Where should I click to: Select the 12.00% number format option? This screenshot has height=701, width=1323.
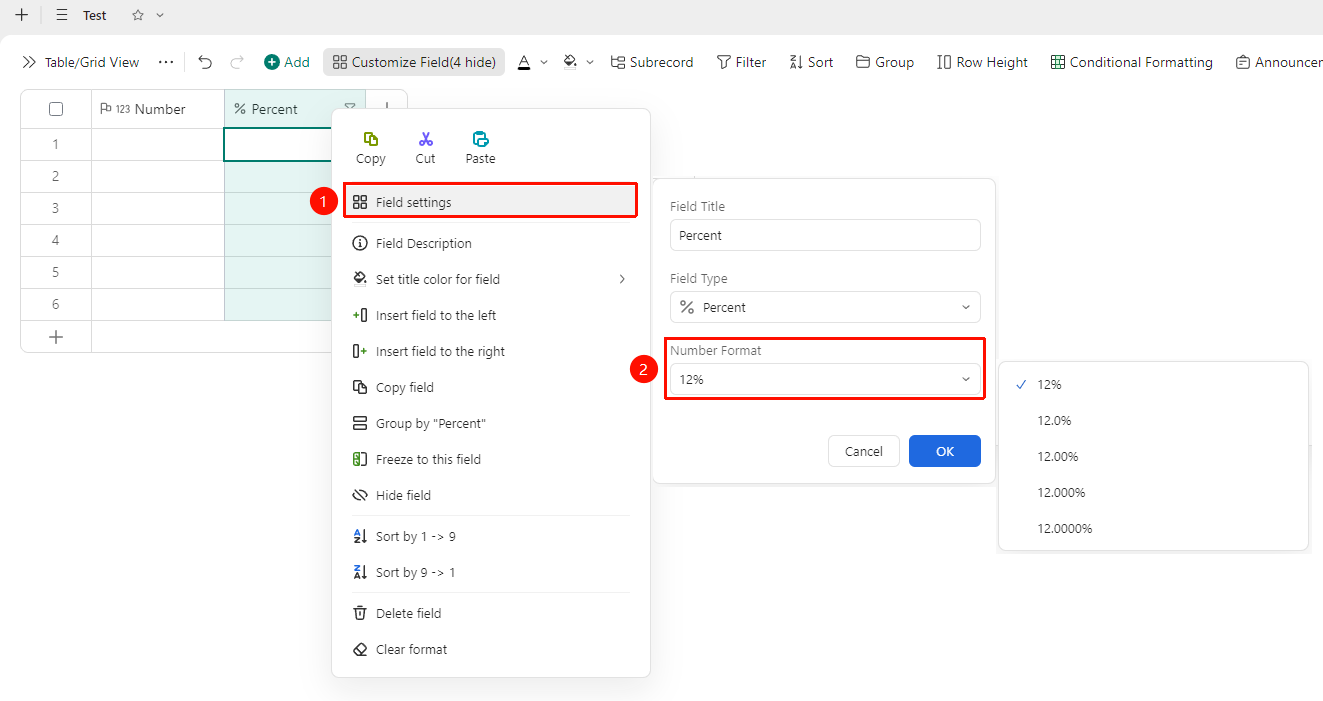(1153, 456)
